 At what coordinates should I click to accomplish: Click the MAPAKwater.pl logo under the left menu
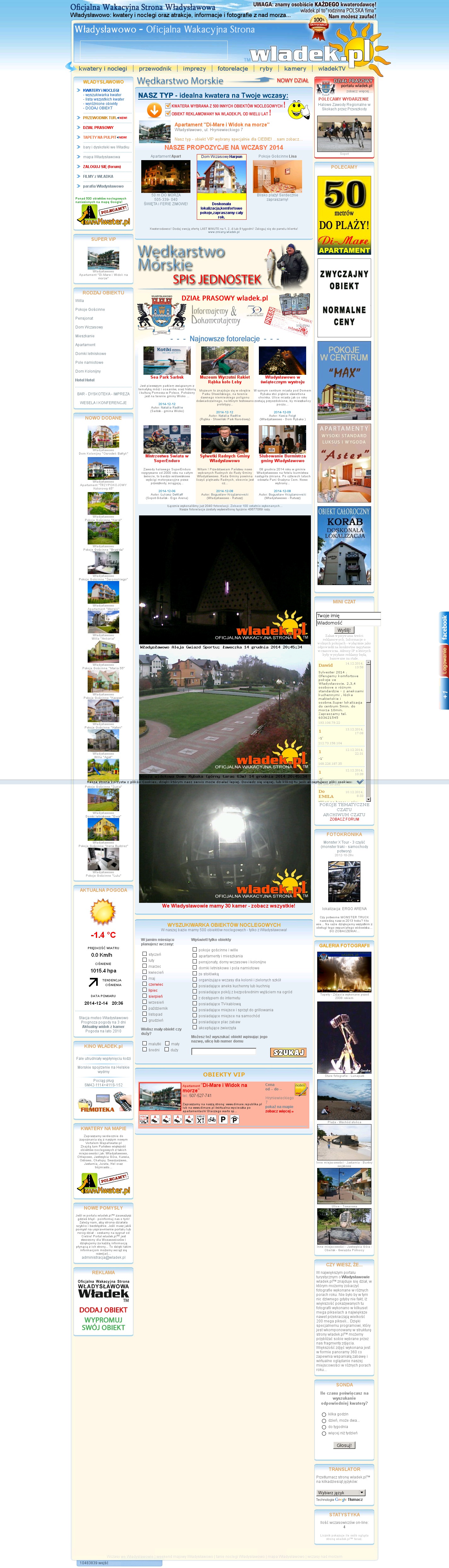[103, 214]
